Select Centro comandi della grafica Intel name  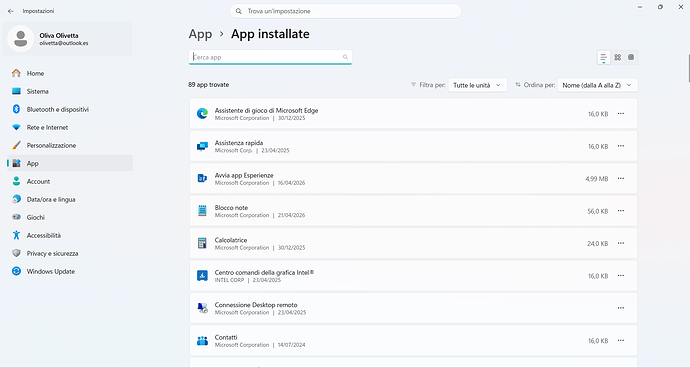264,272
